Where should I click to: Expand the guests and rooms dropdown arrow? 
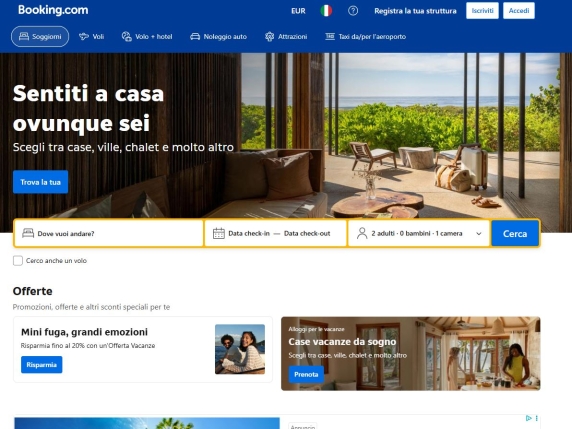tap(479, 233)
